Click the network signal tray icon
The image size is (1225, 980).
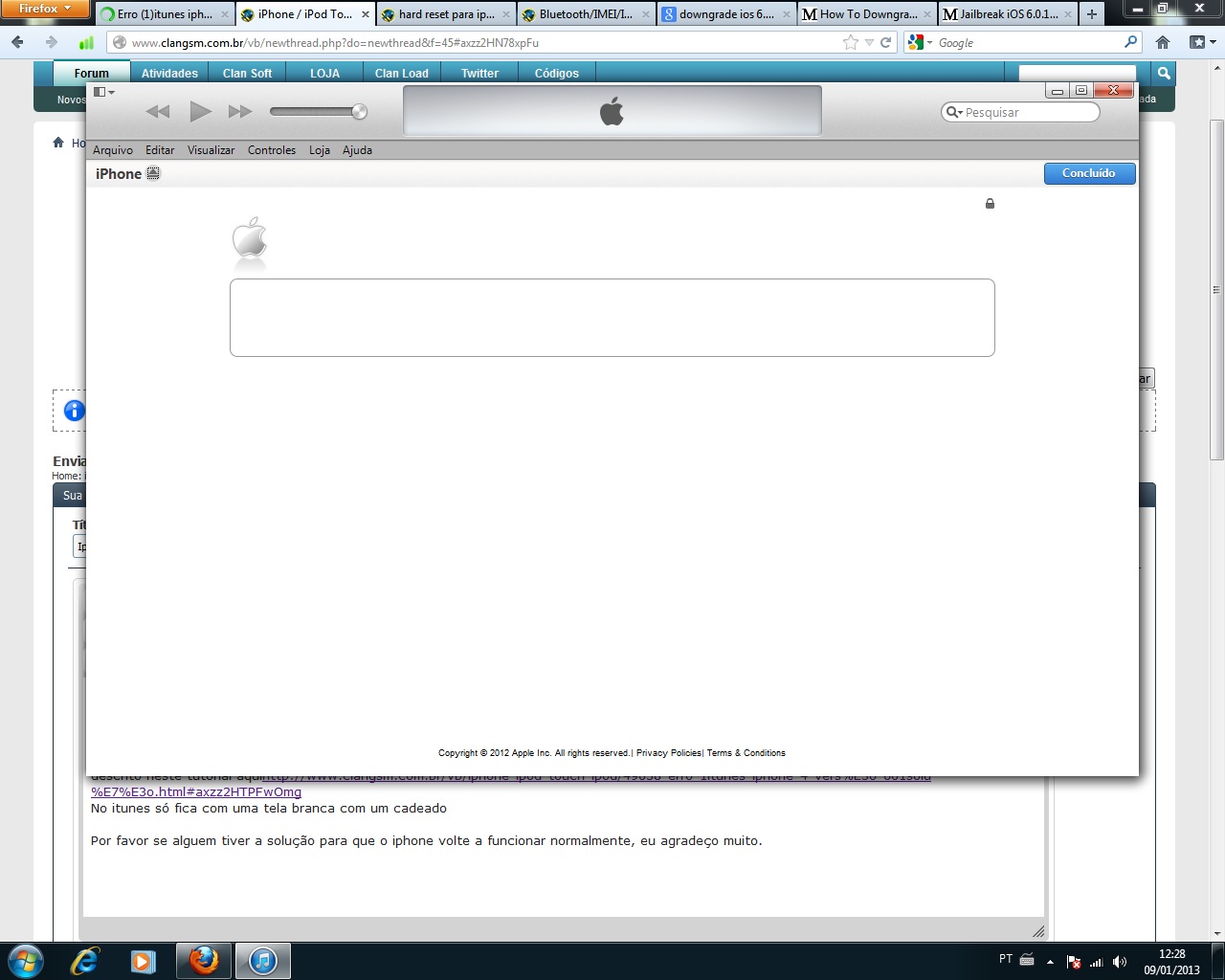click(x=1097, y=962)
